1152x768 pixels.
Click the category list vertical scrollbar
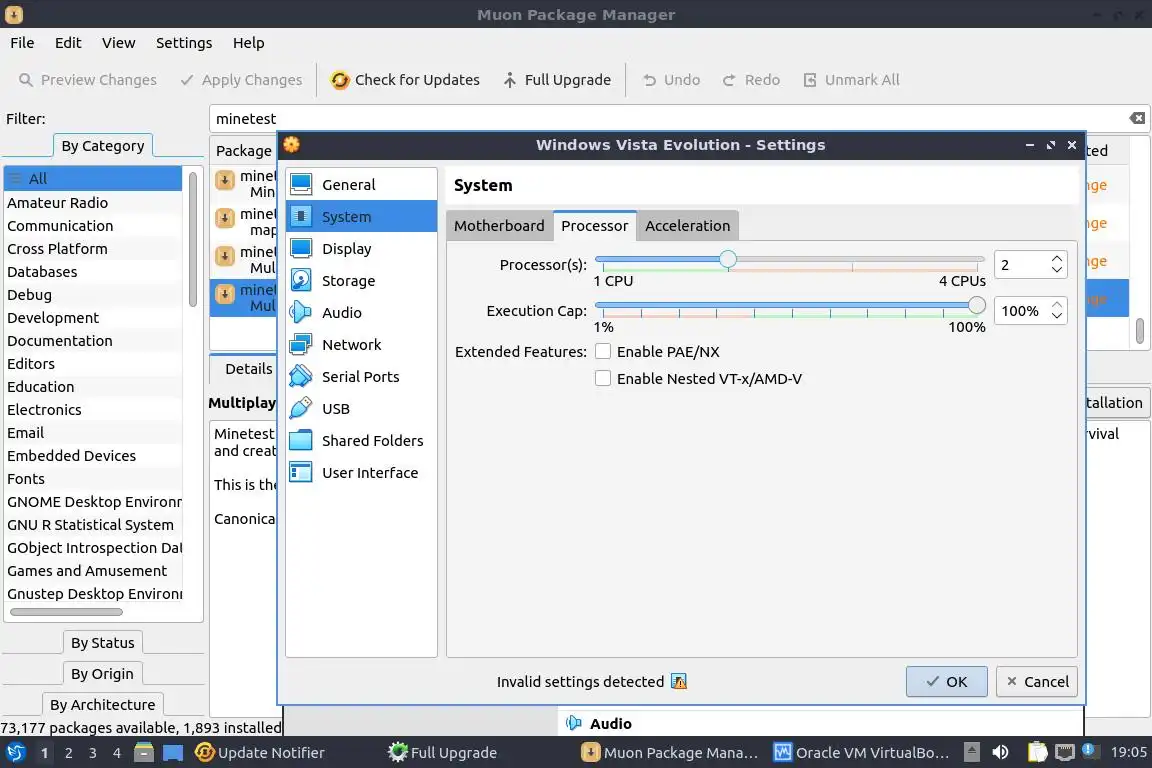[x=192, y=240]
